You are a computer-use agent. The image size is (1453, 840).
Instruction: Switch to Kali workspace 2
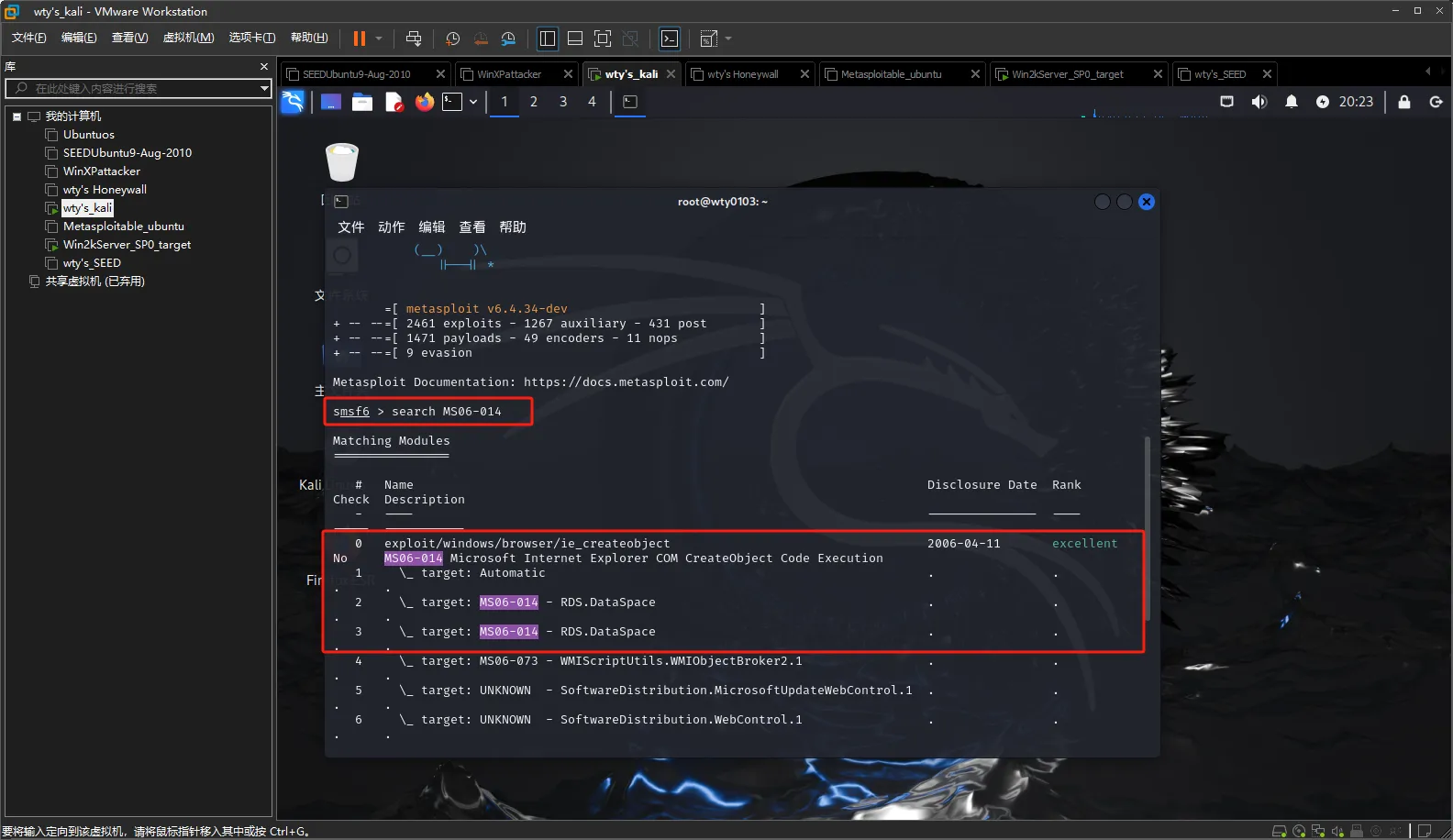(534, 102)
